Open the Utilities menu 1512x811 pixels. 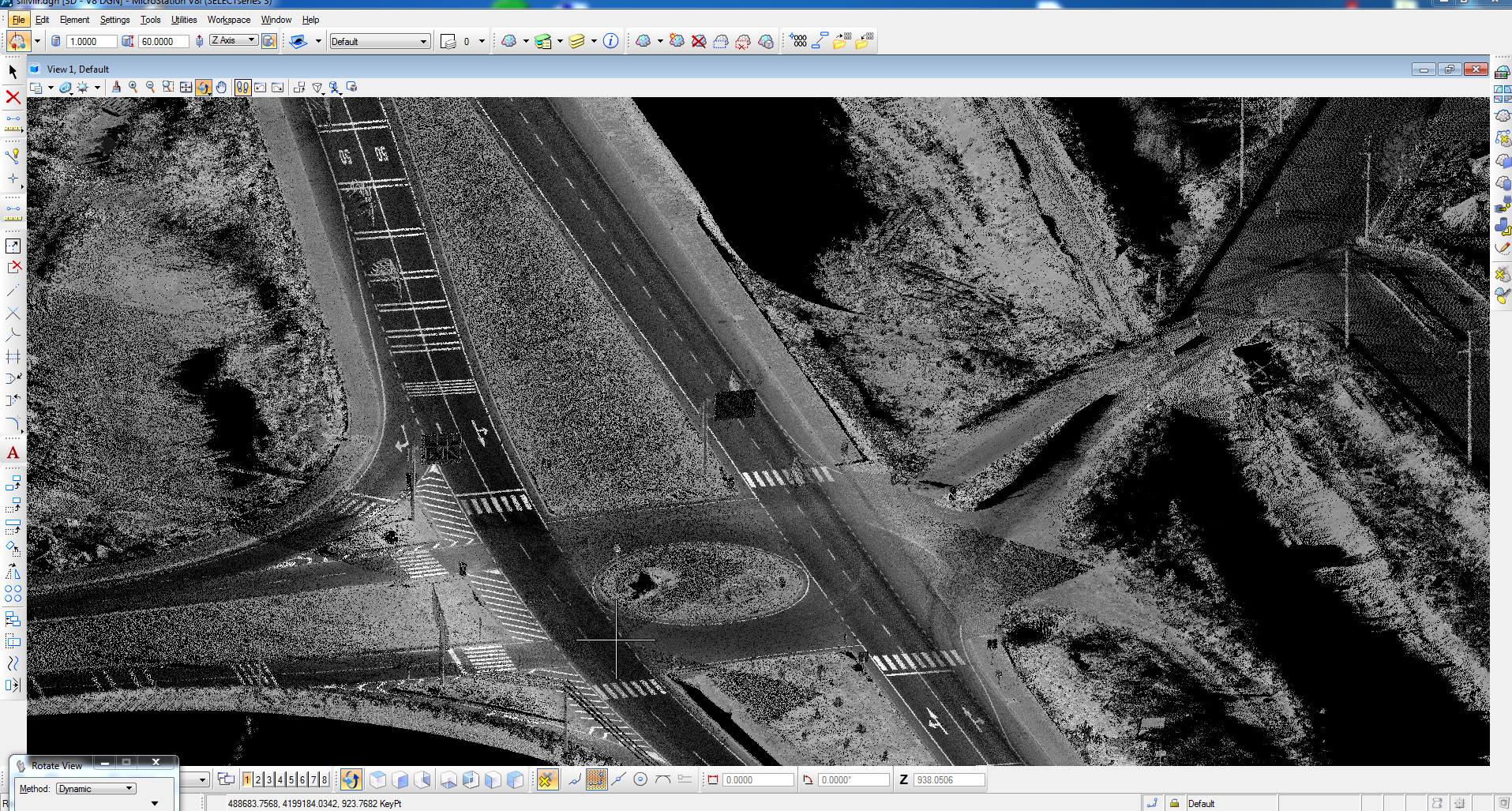coord(184,20)
